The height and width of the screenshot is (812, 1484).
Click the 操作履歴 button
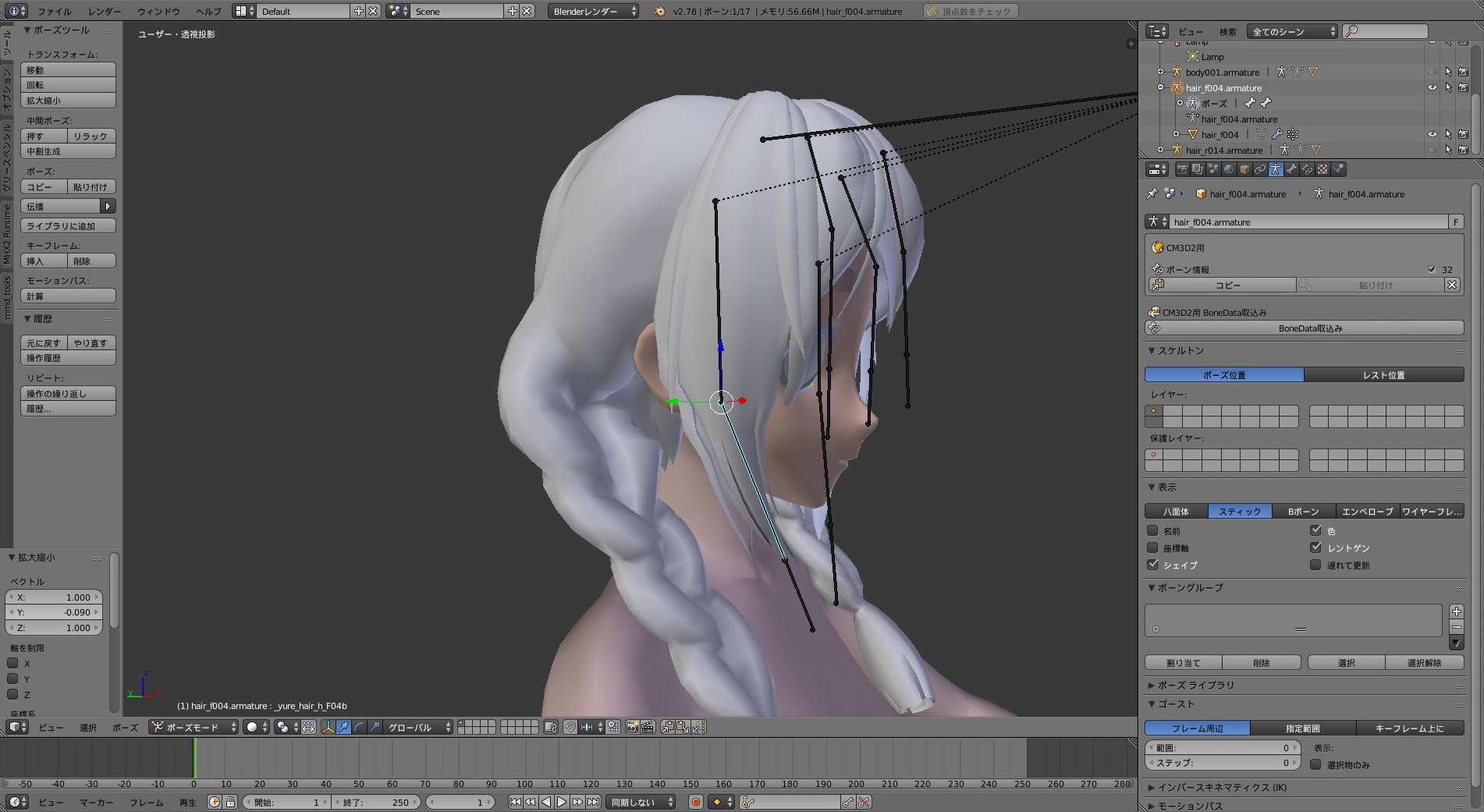coord(68,358)
